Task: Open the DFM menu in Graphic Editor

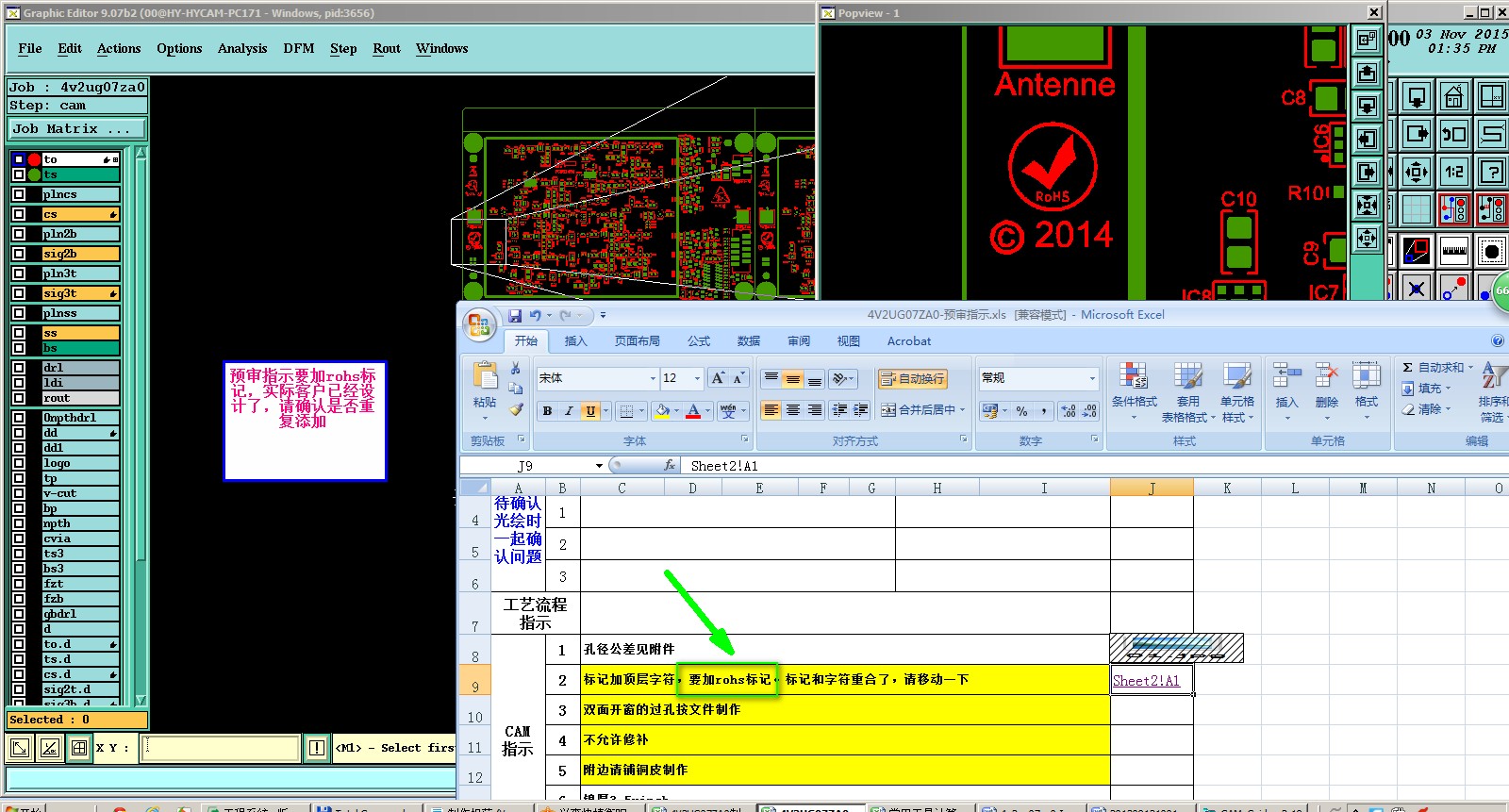Action: [299, 49]
